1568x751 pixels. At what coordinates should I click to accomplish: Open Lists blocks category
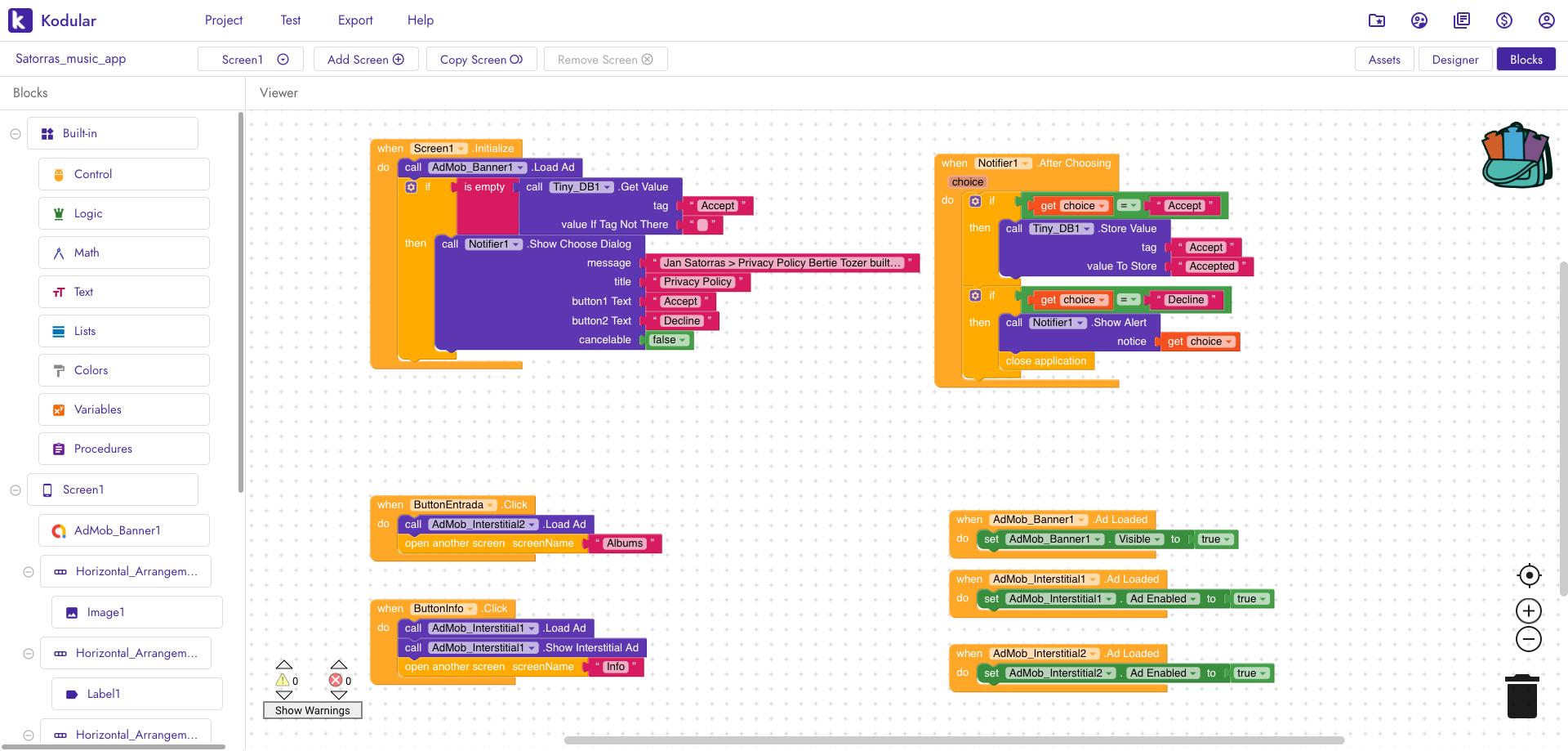[124, 331]
